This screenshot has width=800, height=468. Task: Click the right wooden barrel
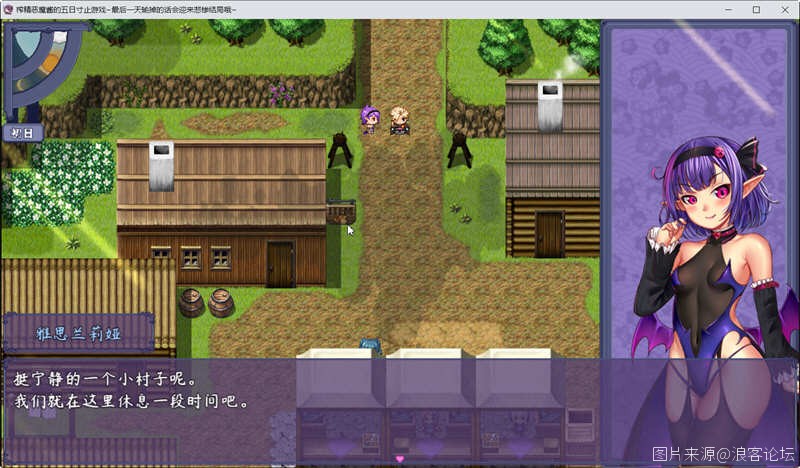221,302
